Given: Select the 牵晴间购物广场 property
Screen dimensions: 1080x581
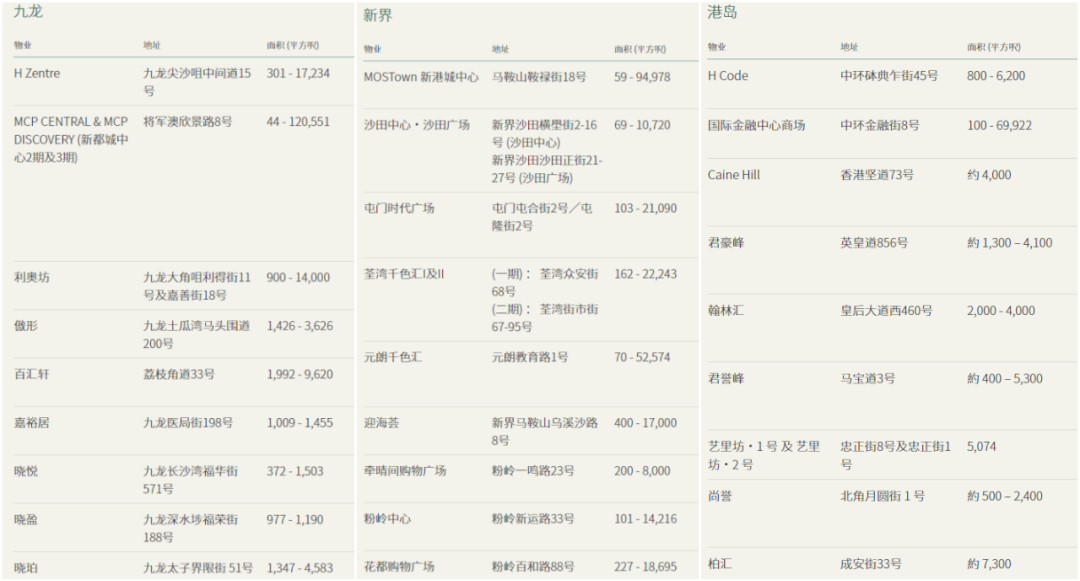Looking at the screenshot, I should tap(405, 471).
